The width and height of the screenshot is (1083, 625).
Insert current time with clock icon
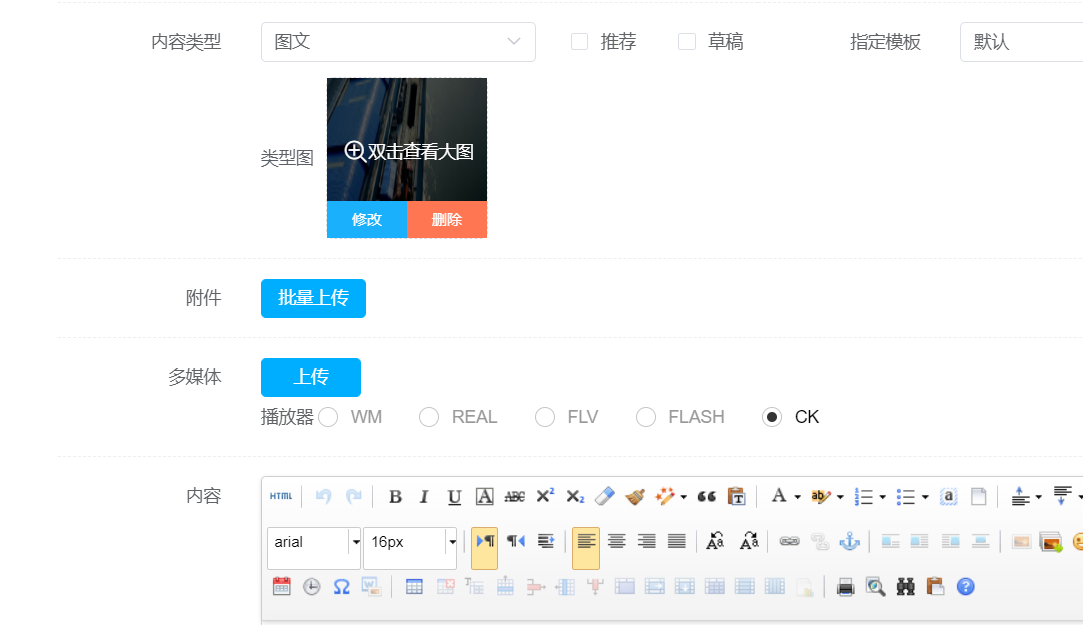click(312, 586)
